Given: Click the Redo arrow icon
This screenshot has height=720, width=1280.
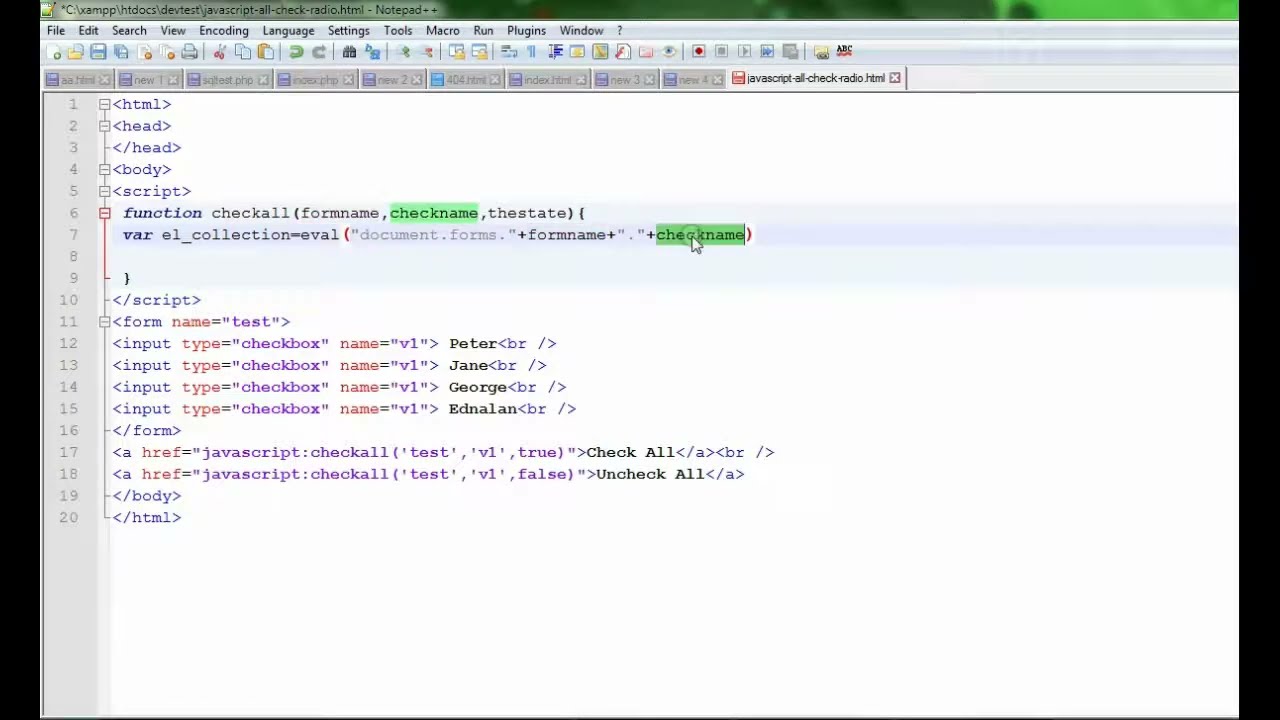Looking at the screenshot, I should (319, 52).
